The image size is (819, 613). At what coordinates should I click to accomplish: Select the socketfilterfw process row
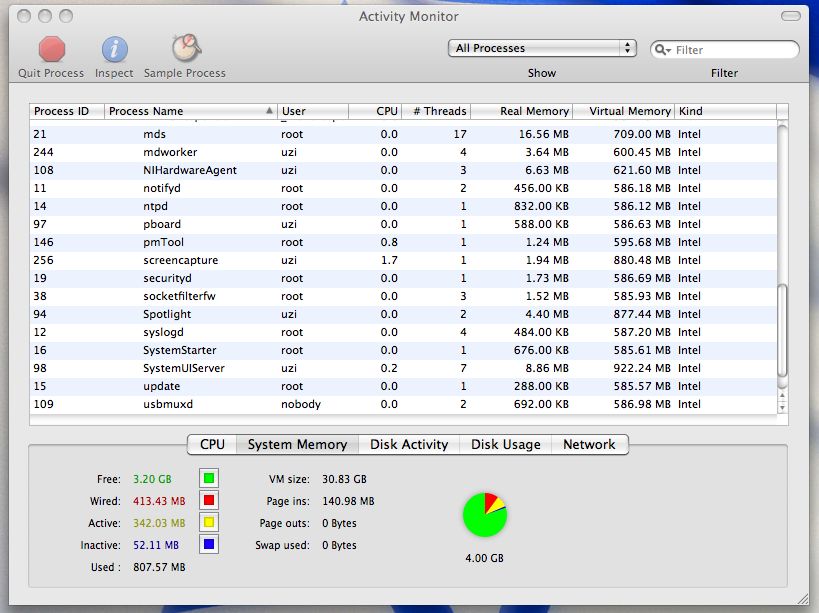(x=403, y=297)
